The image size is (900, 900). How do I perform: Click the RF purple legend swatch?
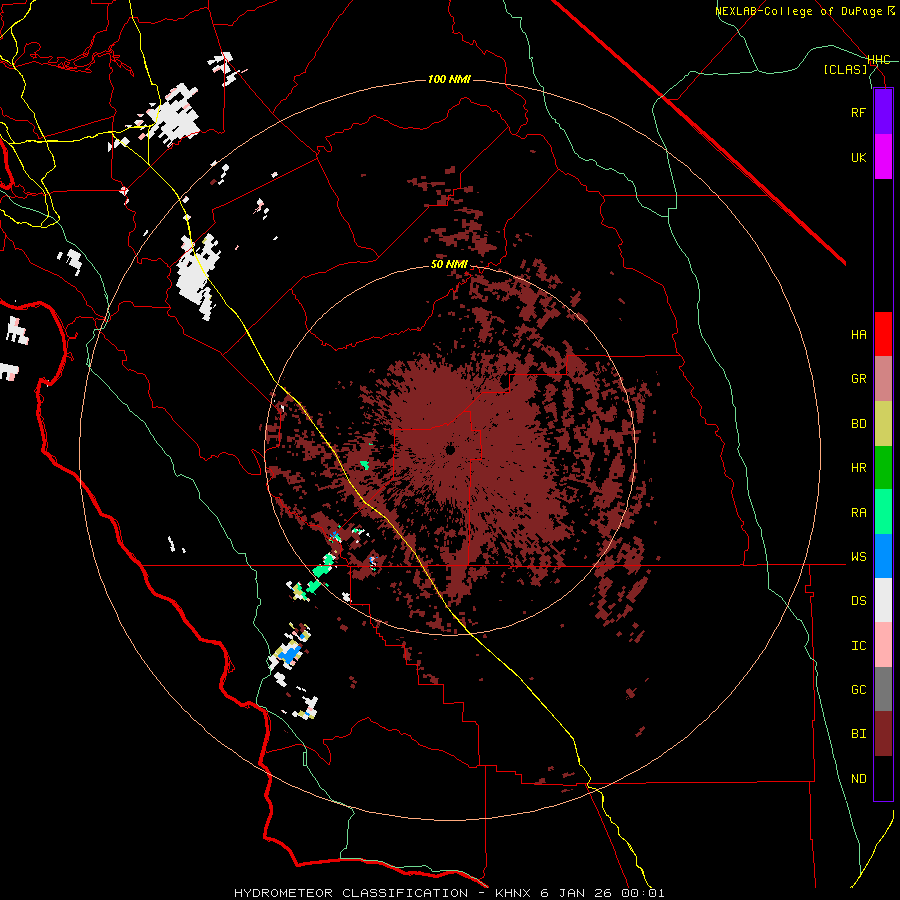click(883, 112)
